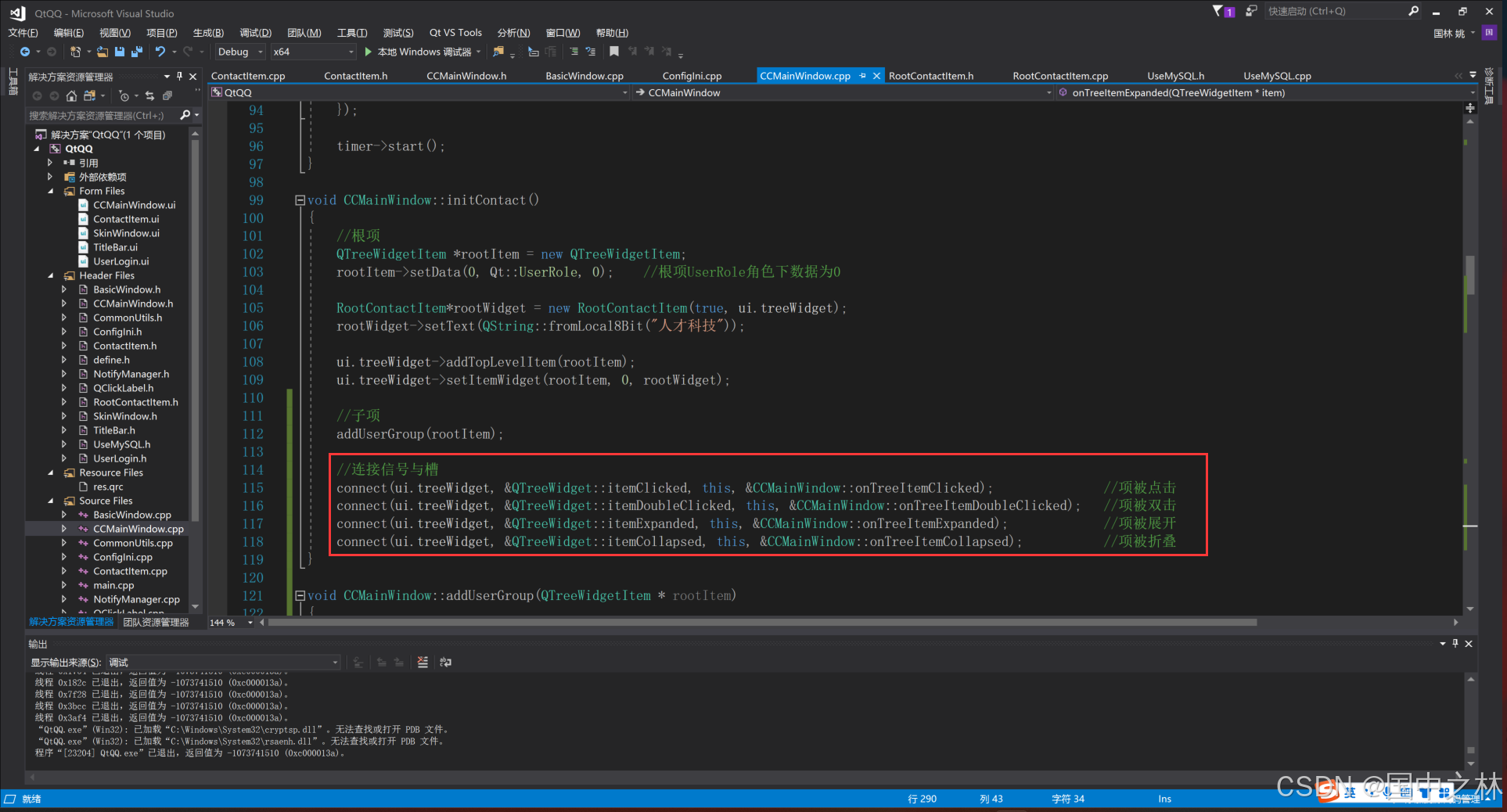This screenshot has width=1507, height=812.
Task: Open the x64 platform dropdown
Action: pyautogui.click(x=313, y=52)
